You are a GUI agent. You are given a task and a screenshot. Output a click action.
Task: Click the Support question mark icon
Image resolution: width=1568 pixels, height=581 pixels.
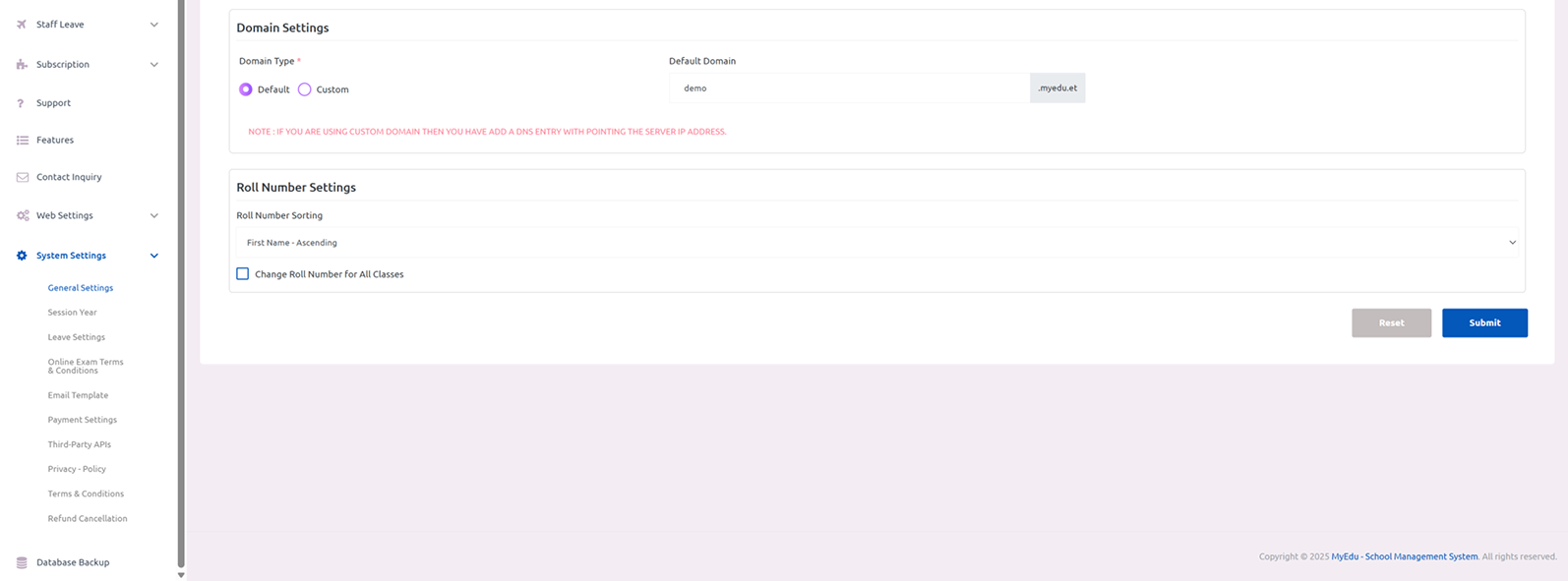21,103
